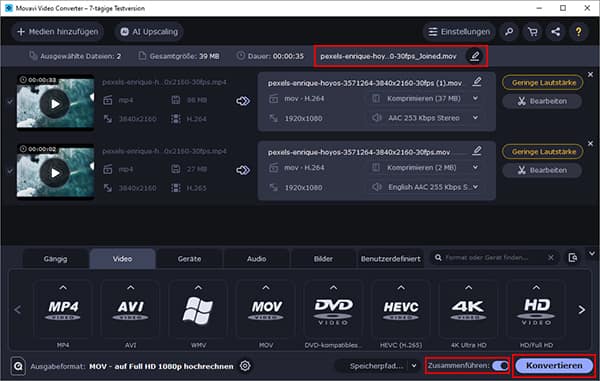
Task: Switch to the Benutzerdefiniert tab
Action: click(x=390, y=259)
